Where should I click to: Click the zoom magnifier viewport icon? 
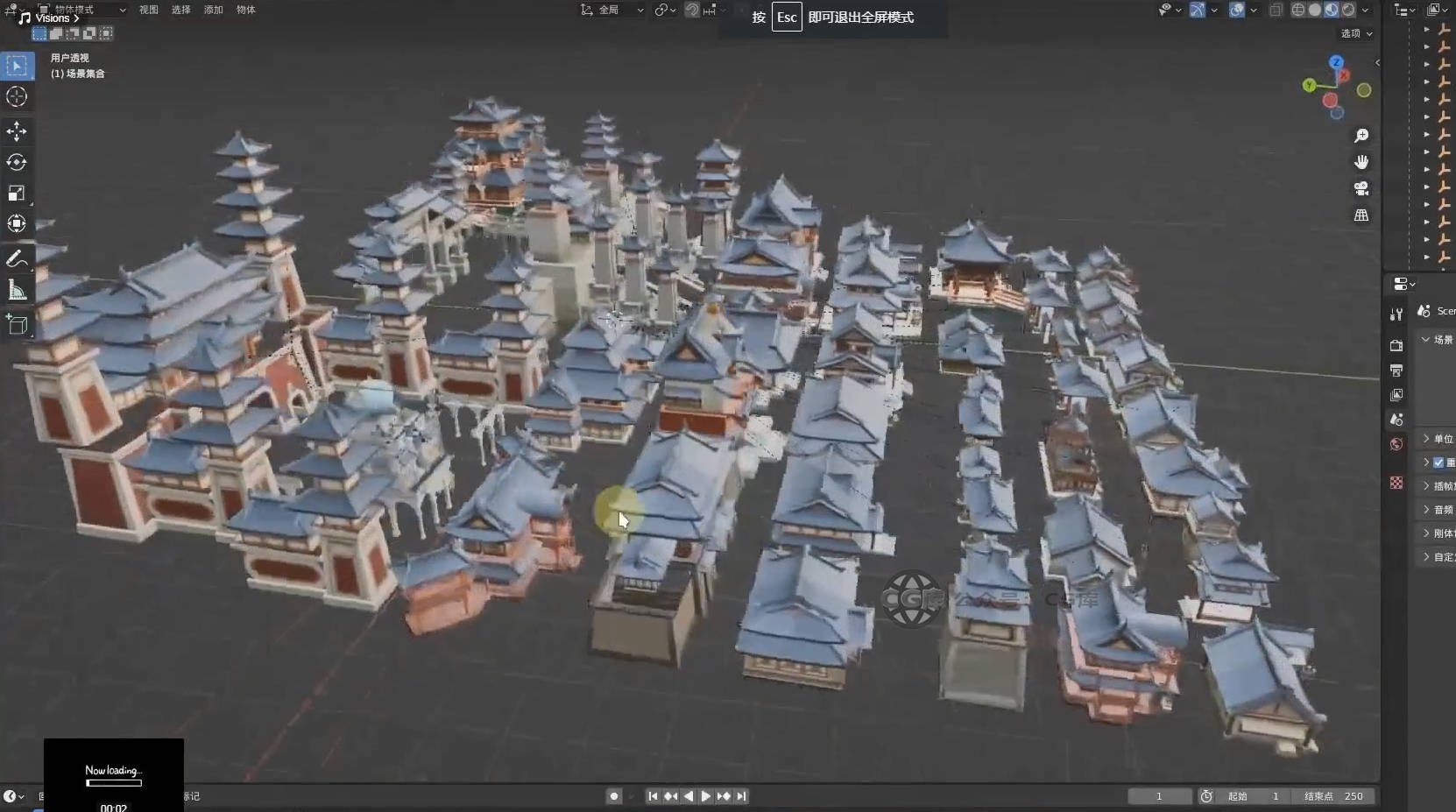(x=1361, y=136)
